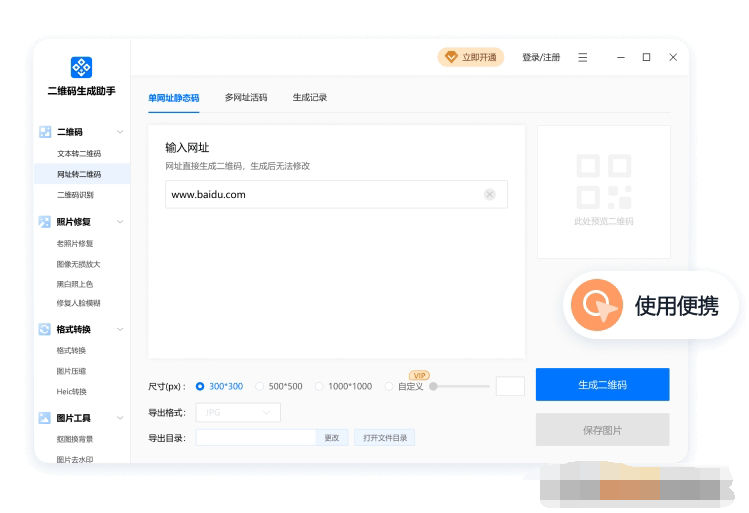
Task: Select the 300*300 size option
Action: (x=219, y=386)
